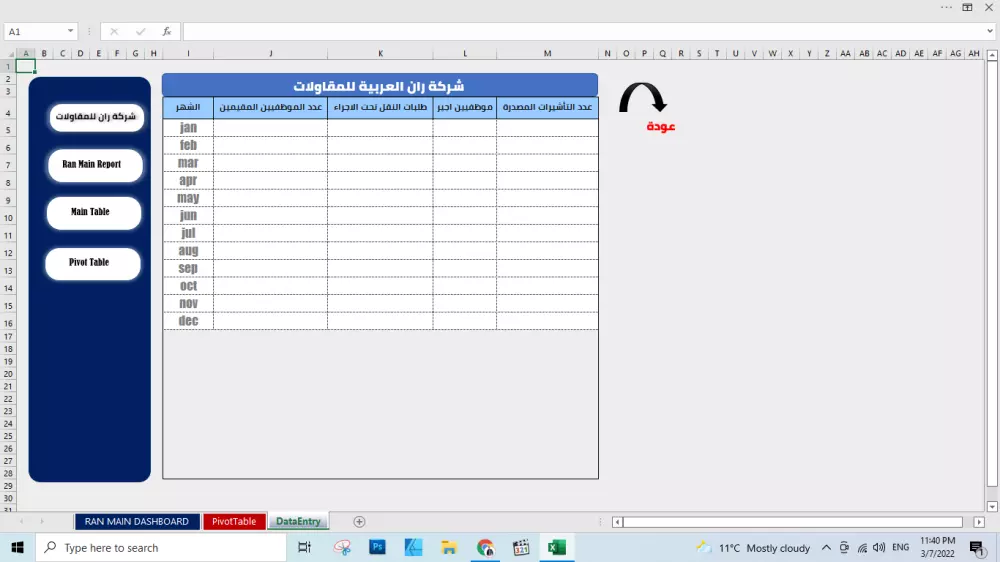This screenshot has height=562, width=1000.
Task: Click the cancel X in formula bar
Action: click(x=114, y=31)
